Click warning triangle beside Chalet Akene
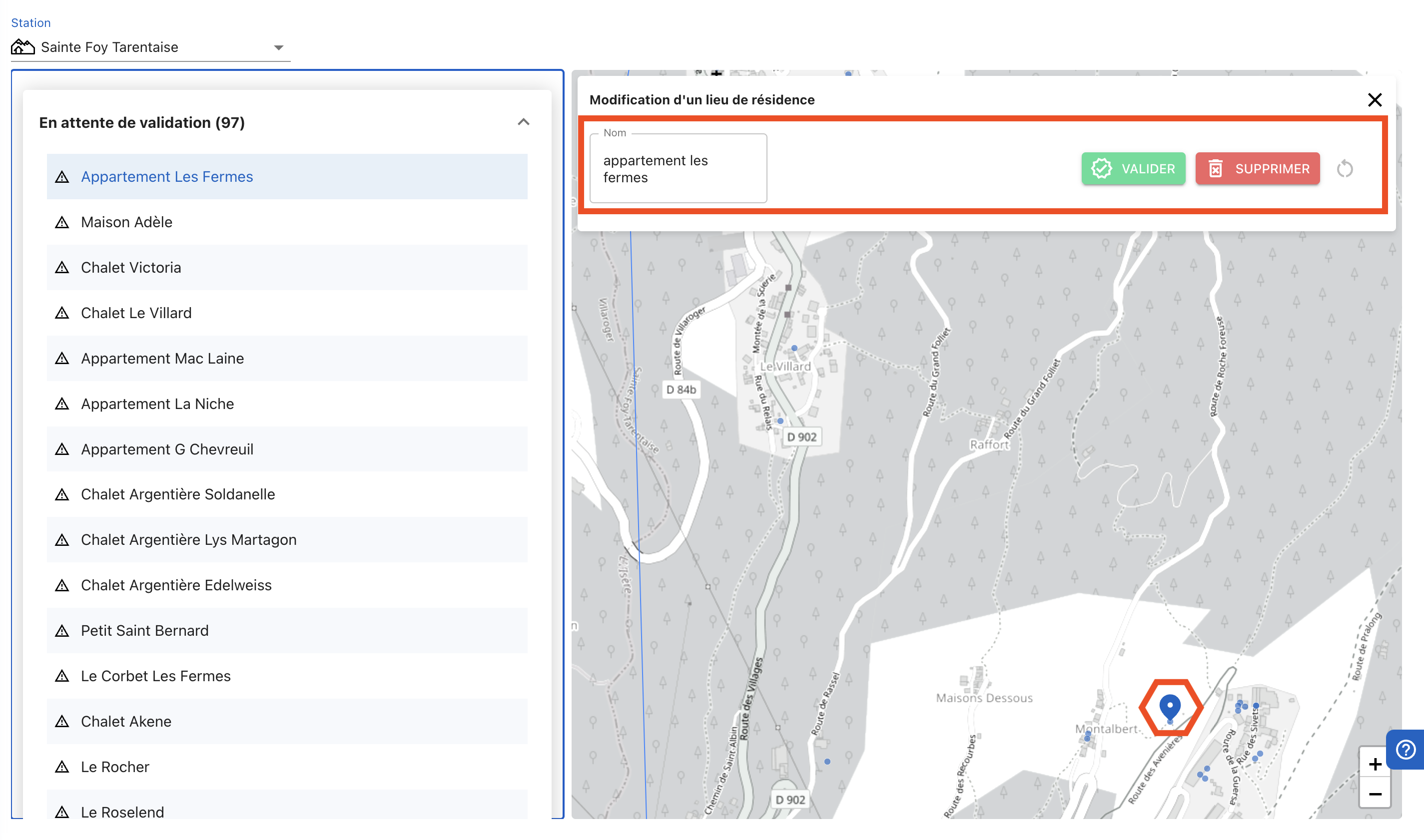This screenshot has height=840, width=1424. 62,722
